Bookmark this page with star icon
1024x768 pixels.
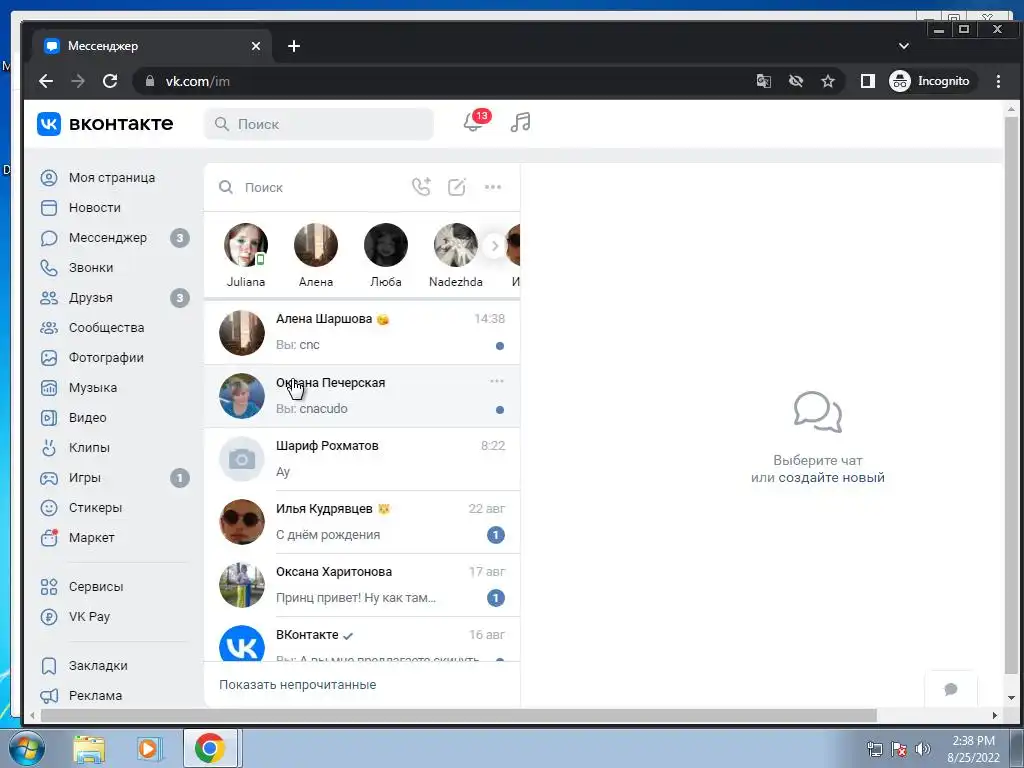[x=828, y=81]
